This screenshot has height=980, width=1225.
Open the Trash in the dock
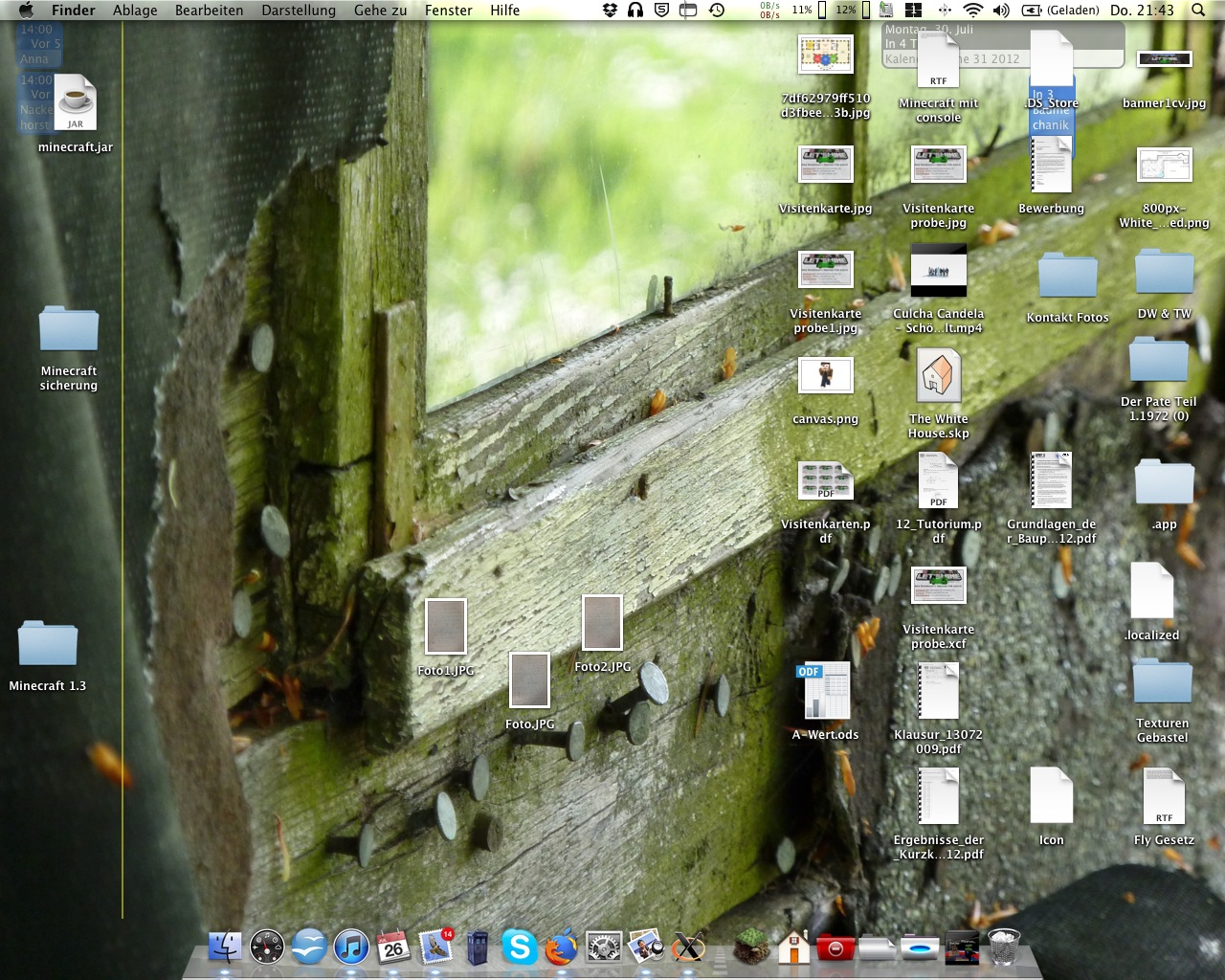(x=1003, y=947)
